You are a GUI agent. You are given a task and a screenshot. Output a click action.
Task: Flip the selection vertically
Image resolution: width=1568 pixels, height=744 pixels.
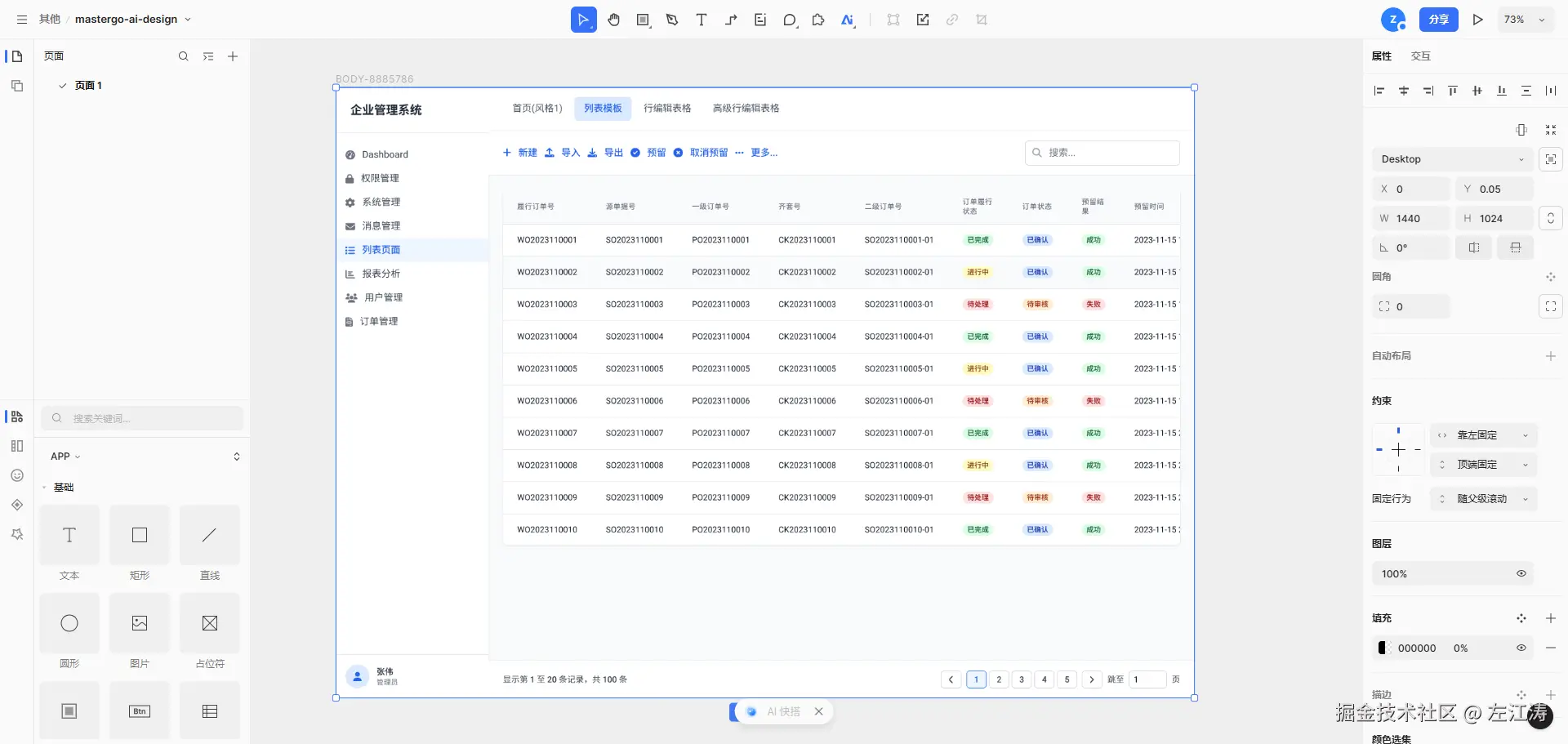[x=1516, y=247]
